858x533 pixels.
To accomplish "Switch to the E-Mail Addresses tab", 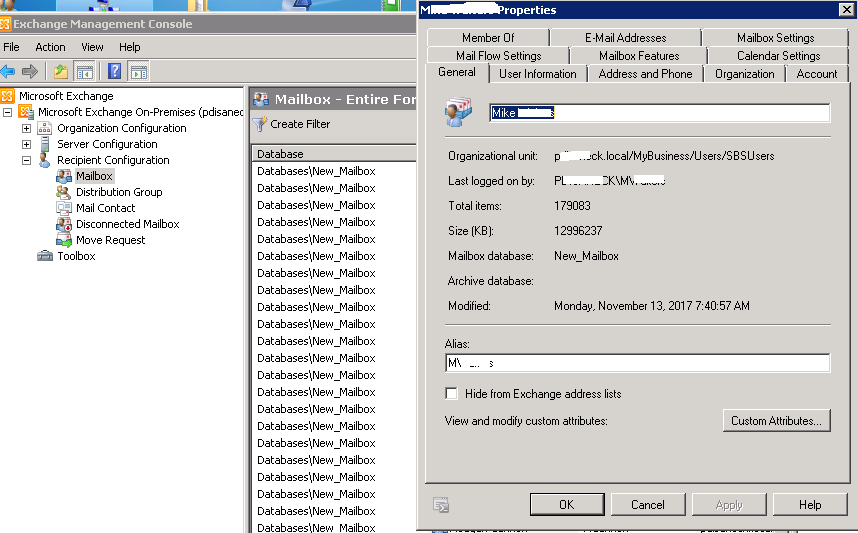I will pos(625,38).
